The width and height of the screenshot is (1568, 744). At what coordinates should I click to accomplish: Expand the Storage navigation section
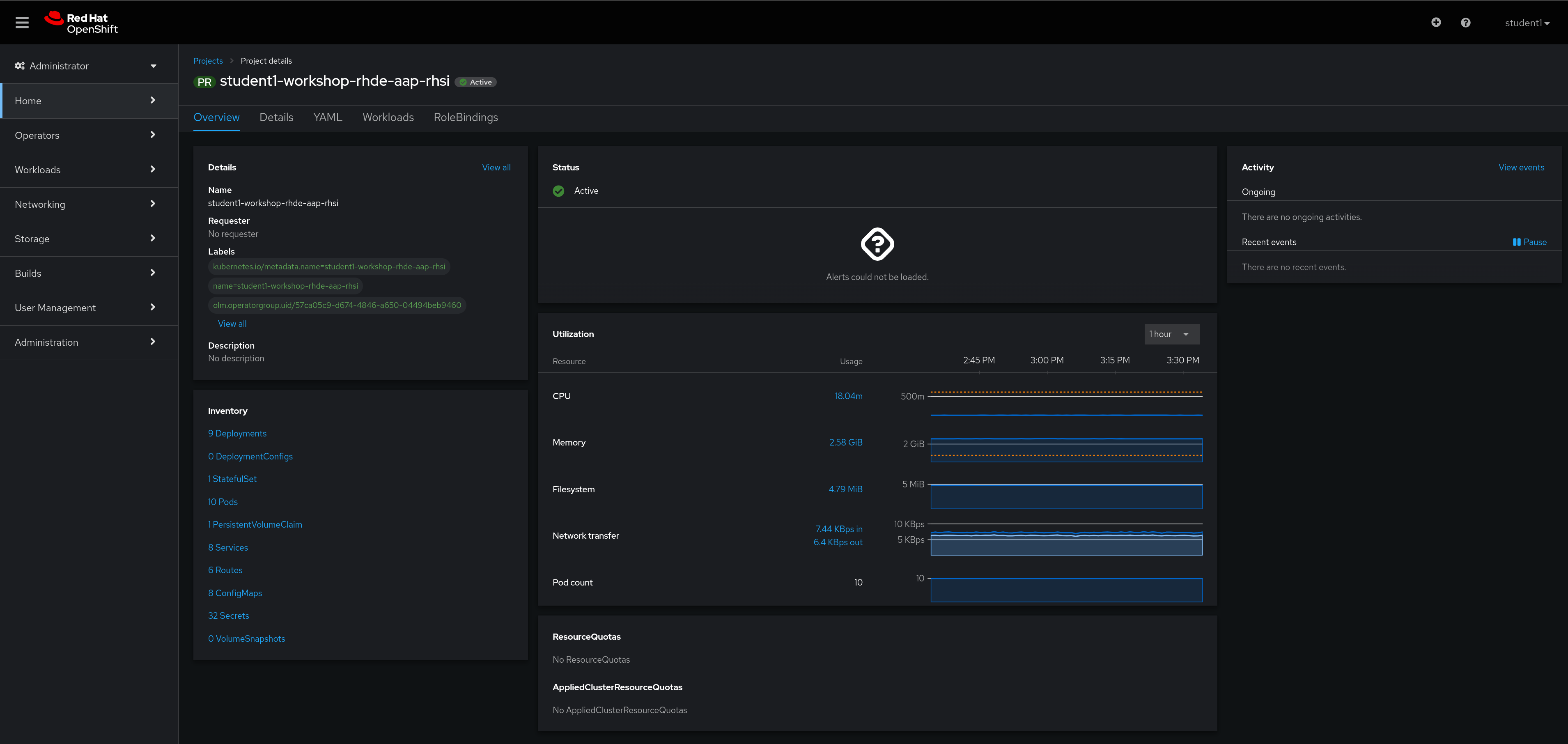click(x=89, y=239)
